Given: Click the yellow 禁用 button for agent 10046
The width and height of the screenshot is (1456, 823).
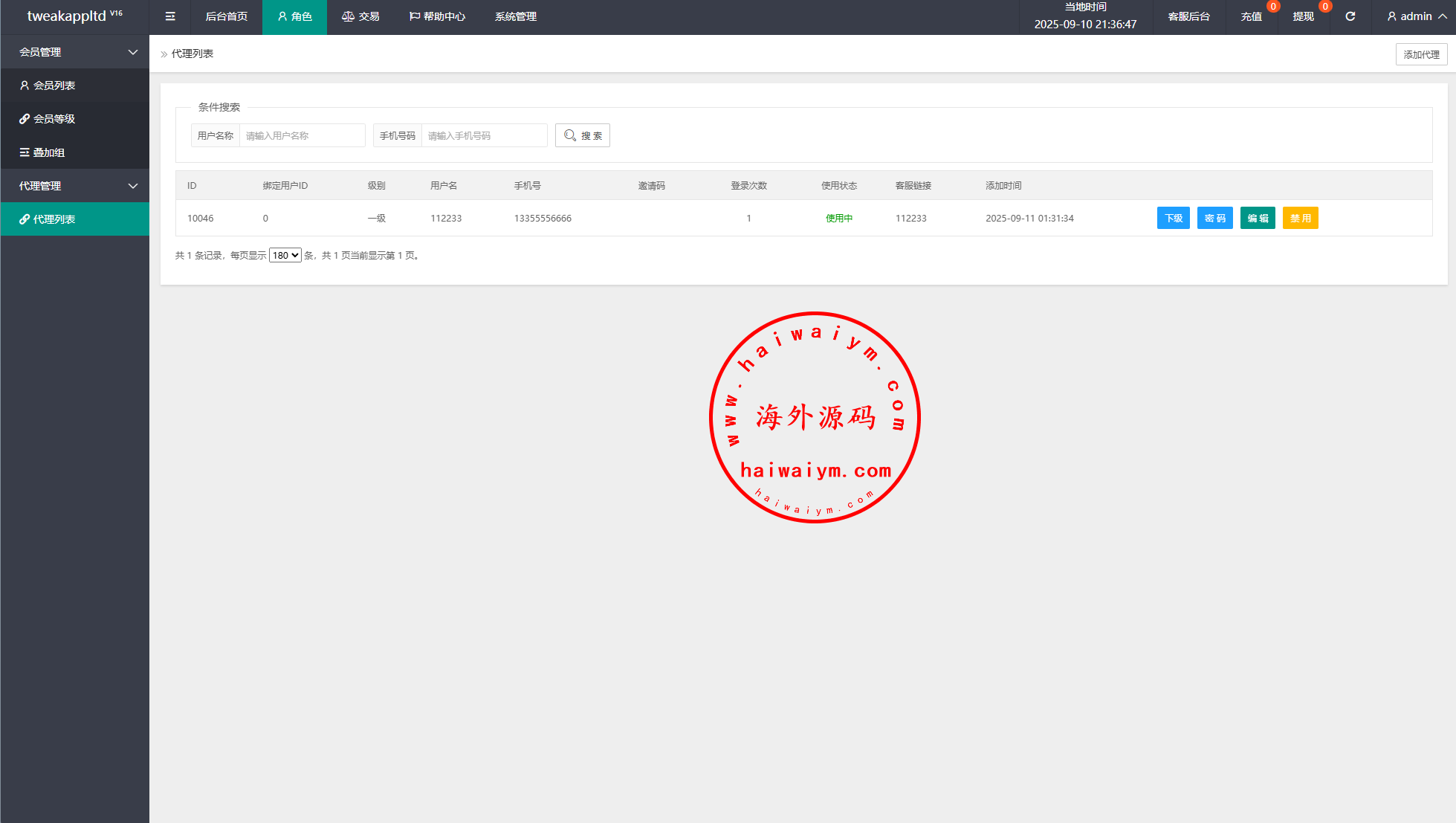Looking at the screenshot, I should coord(1300,218).
